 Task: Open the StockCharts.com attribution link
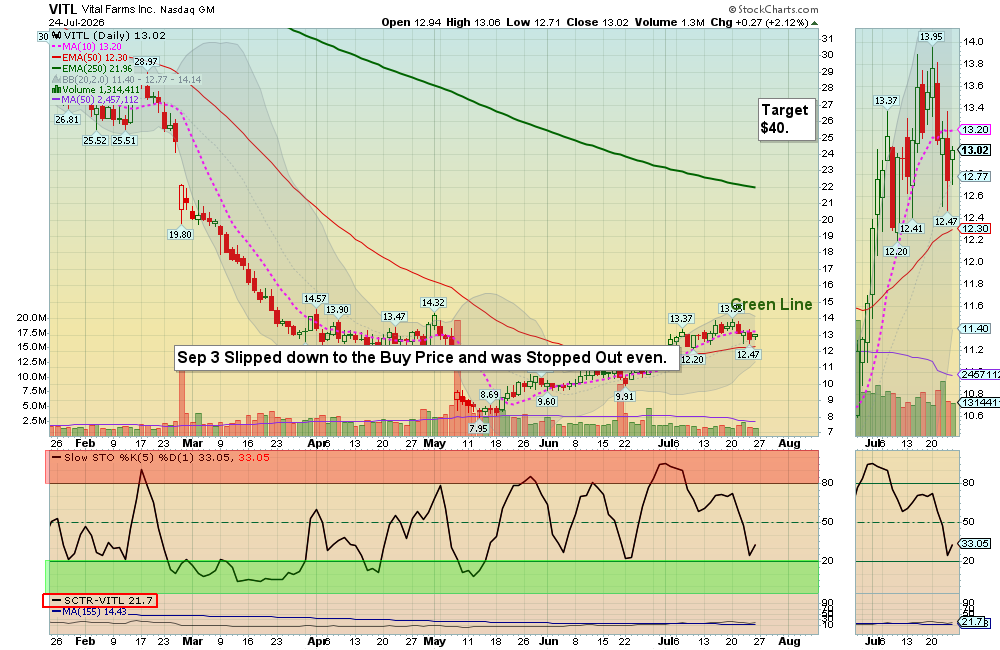pyautogui.click(x=774, y=9)
